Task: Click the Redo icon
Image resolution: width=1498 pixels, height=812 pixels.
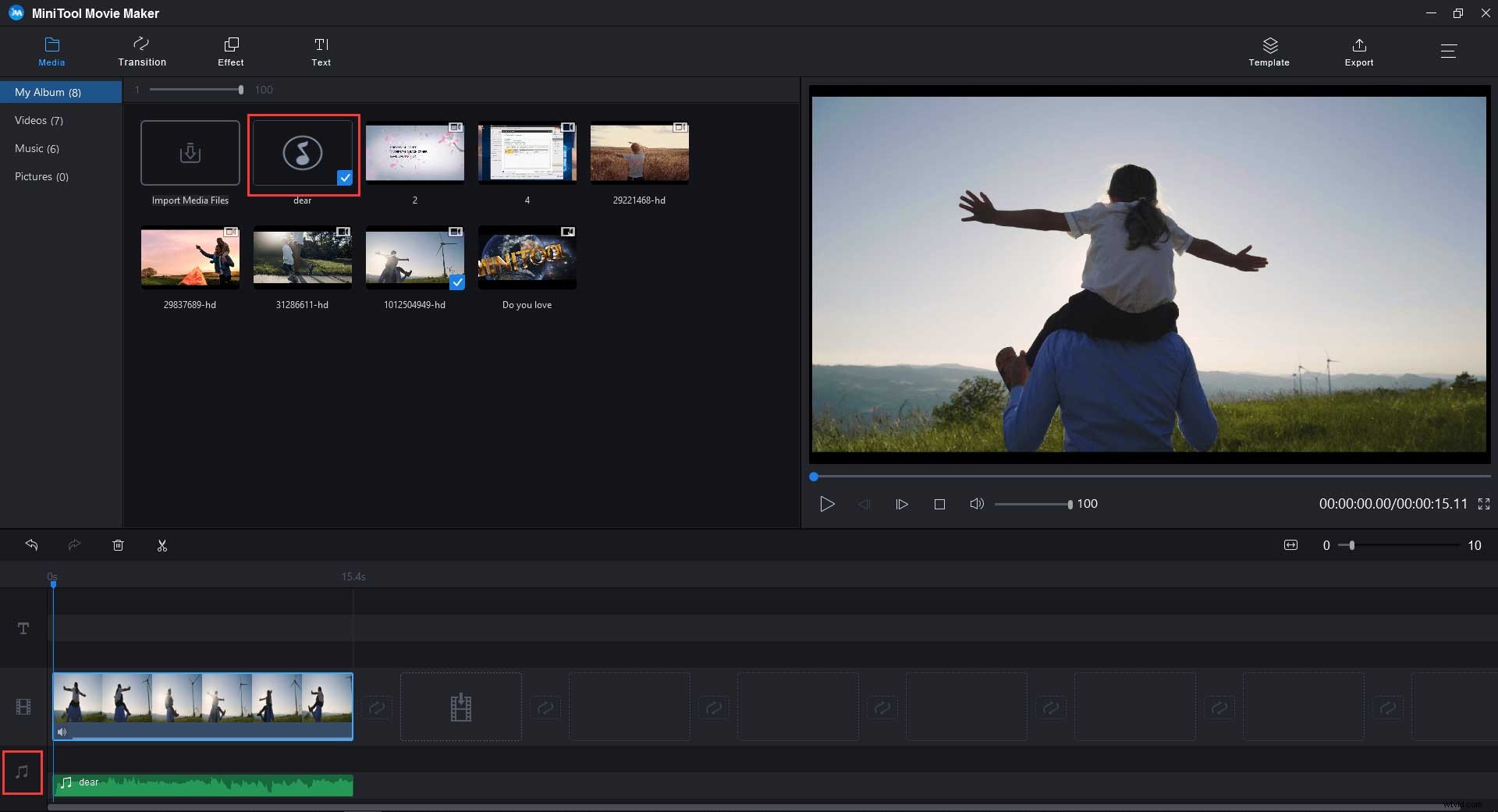Action: [74, 544]
